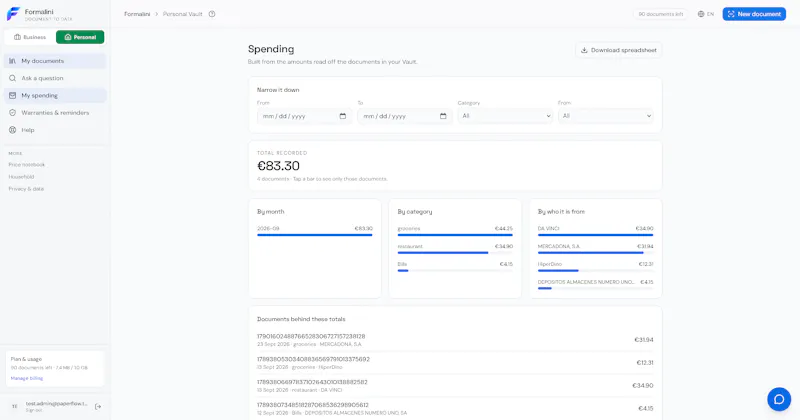
Task: Click the €83.30 total amount
Action: pyautogui.click(x=278, y=166)
